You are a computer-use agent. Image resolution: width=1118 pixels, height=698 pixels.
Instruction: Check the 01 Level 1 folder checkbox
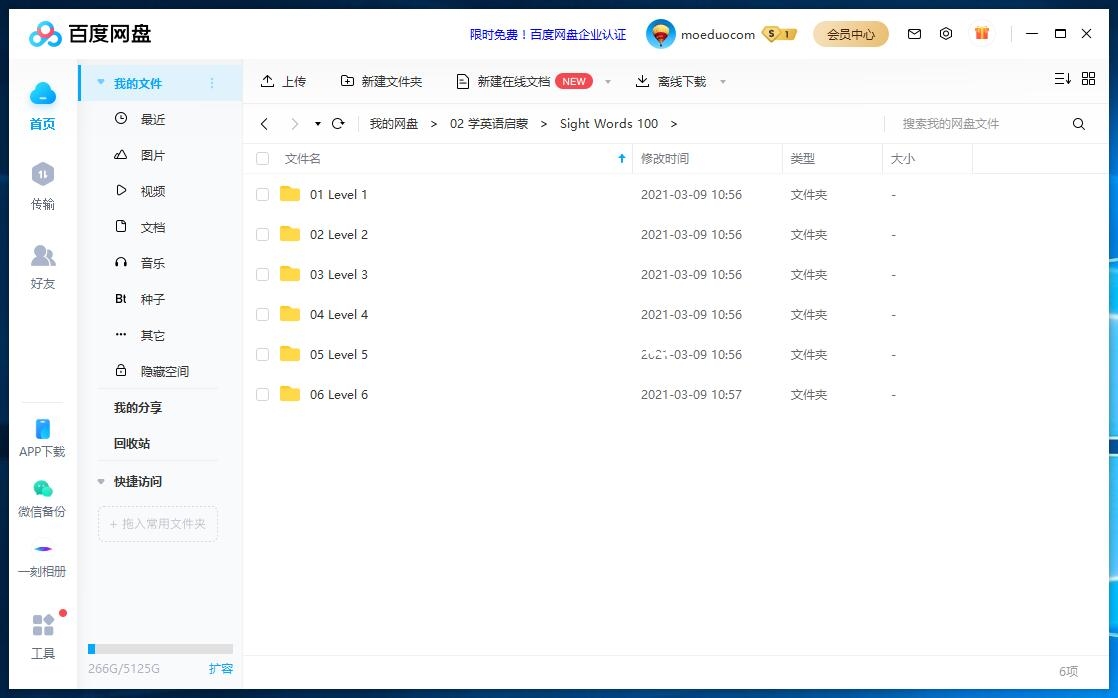point(262,194)
